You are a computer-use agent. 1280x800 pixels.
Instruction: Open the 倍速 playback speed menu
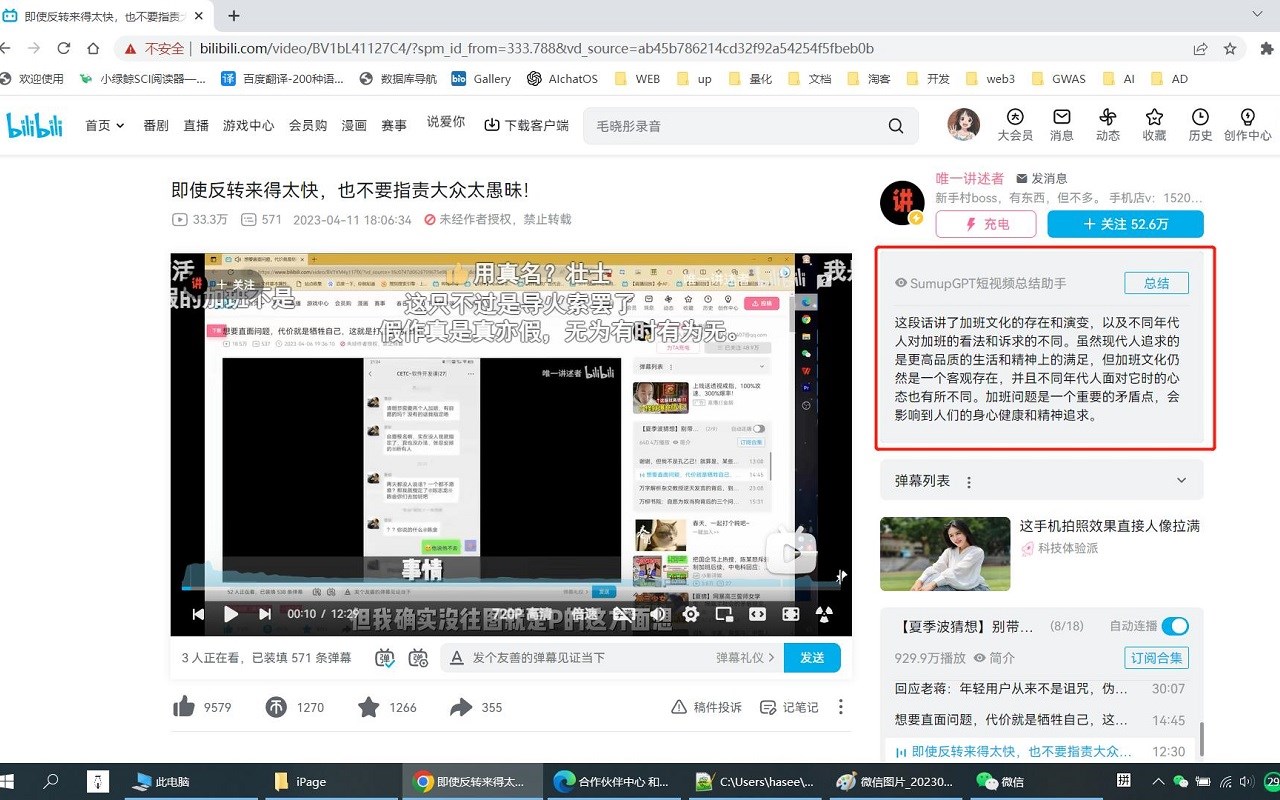584,614
